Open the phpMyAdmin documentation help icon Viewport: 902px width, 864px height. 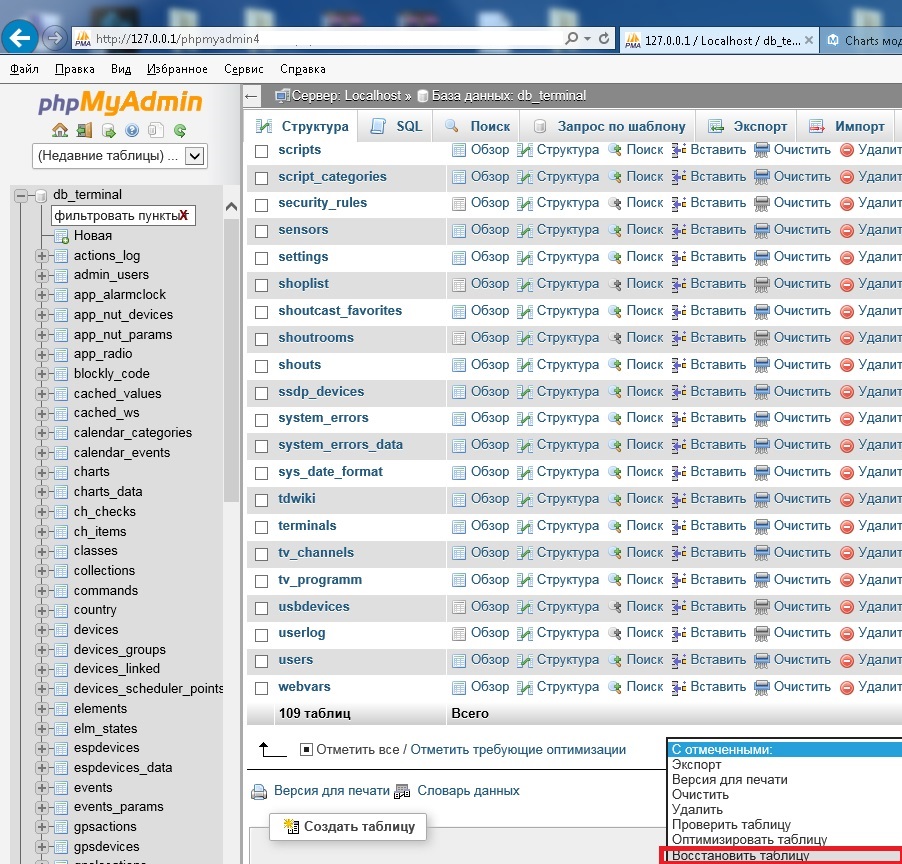(x=132, y=130)
